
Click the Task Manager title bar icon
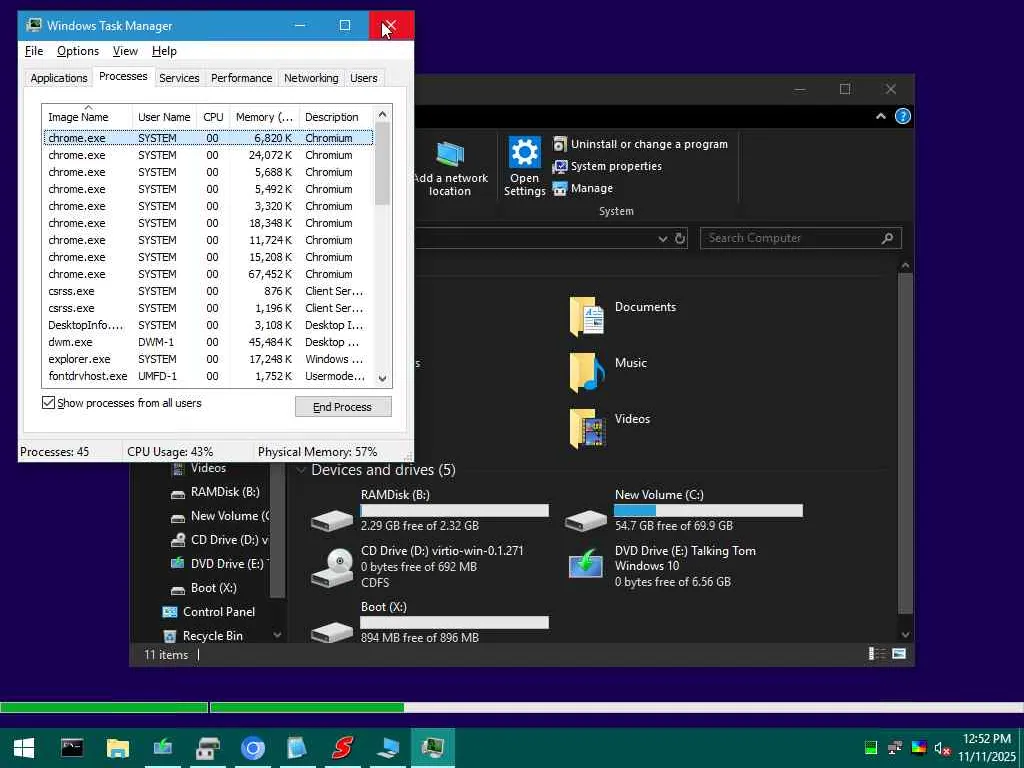click(34, 25)
